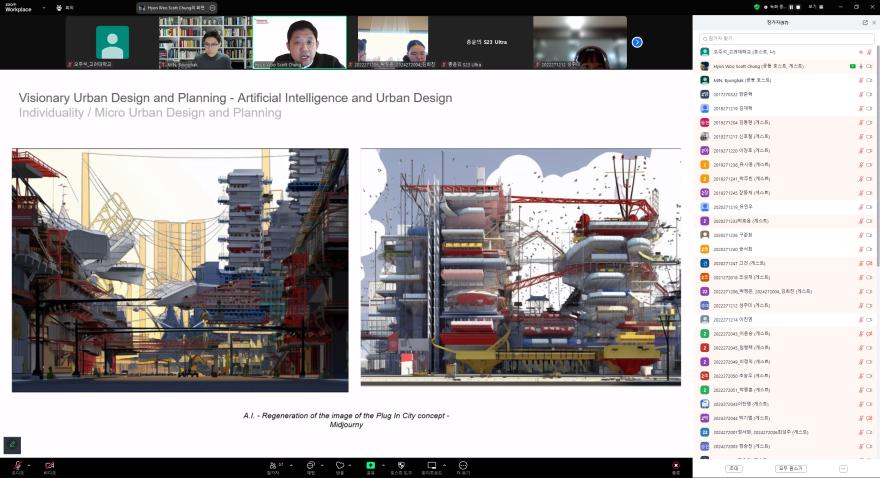Viewport: 880px width, 478px height.
Task: Open the Meeting info paw icon at top
Action: coord(59,8)
